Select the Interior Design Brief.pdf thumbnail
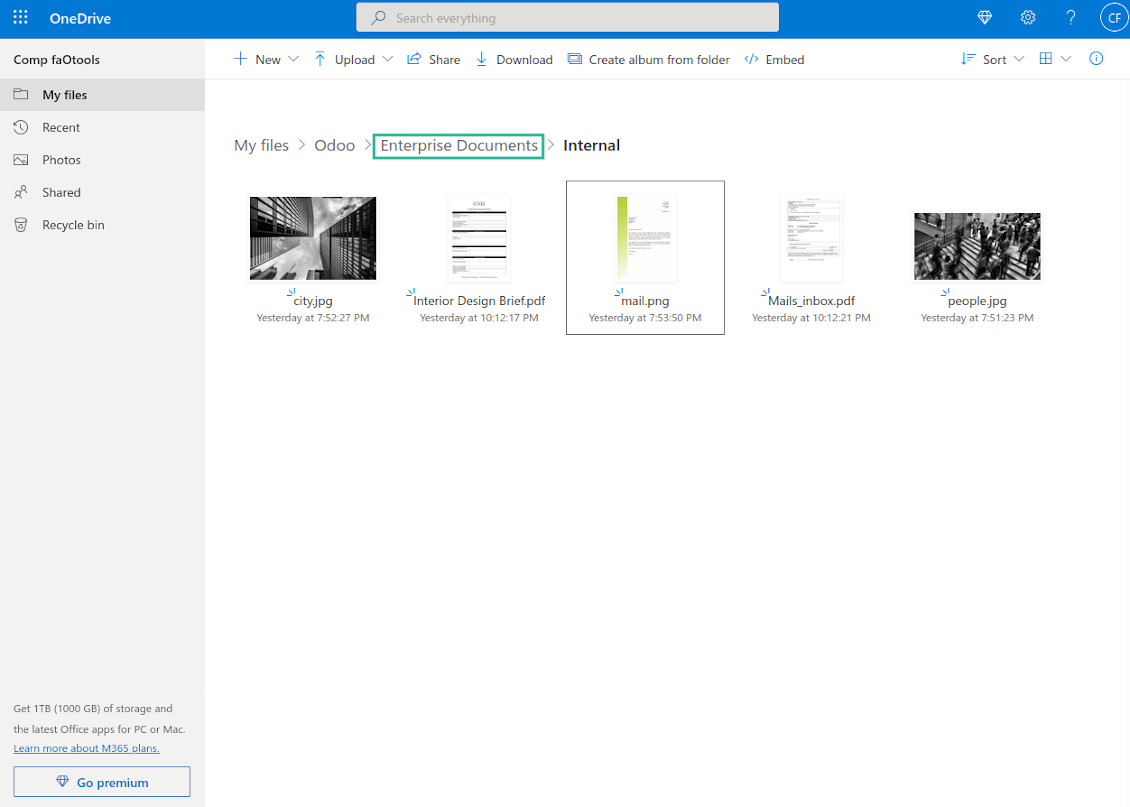 [x=479, y=238]
